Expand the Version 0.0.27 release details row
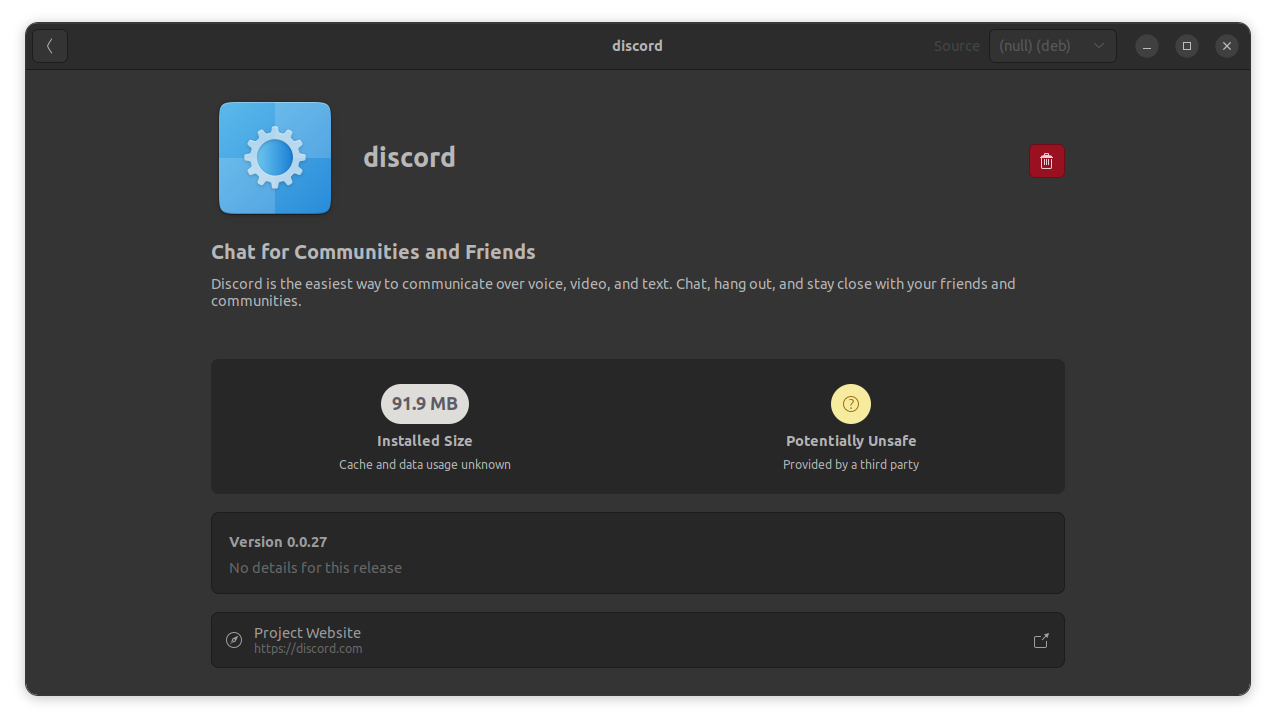 (x=637, y=553)
